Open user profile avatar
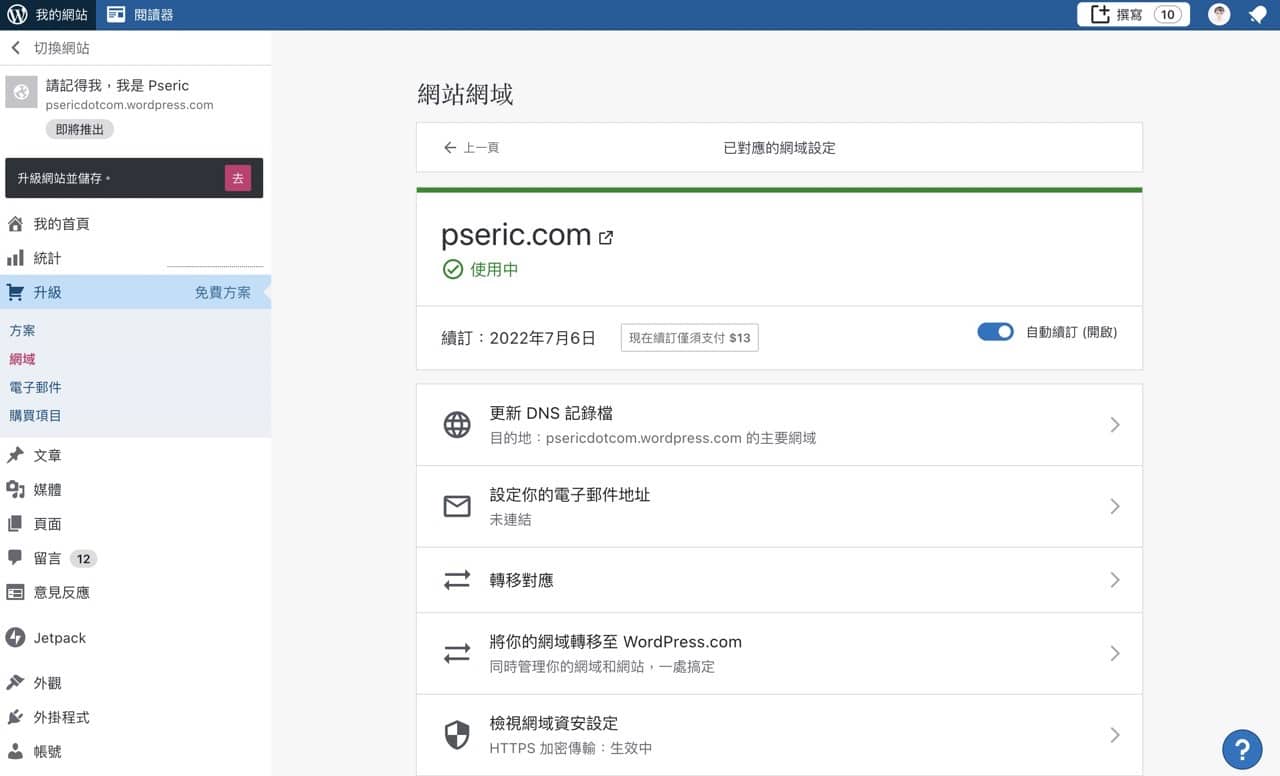This screenshot has height=776, width=1280. pyautogui.click(x=1219, y=14)
